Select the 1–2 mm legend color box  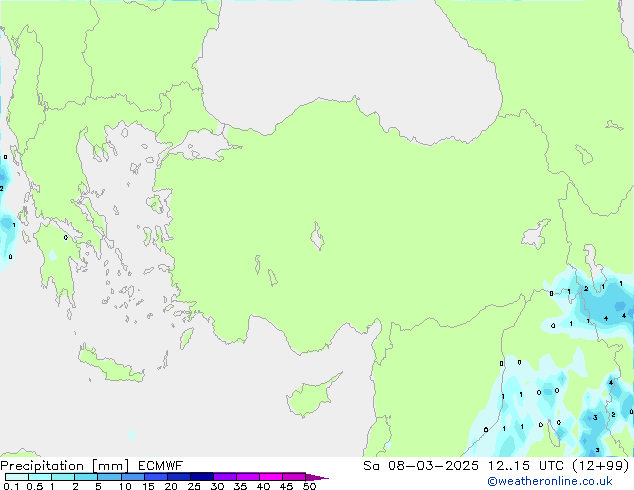click(x=63, y=477)
